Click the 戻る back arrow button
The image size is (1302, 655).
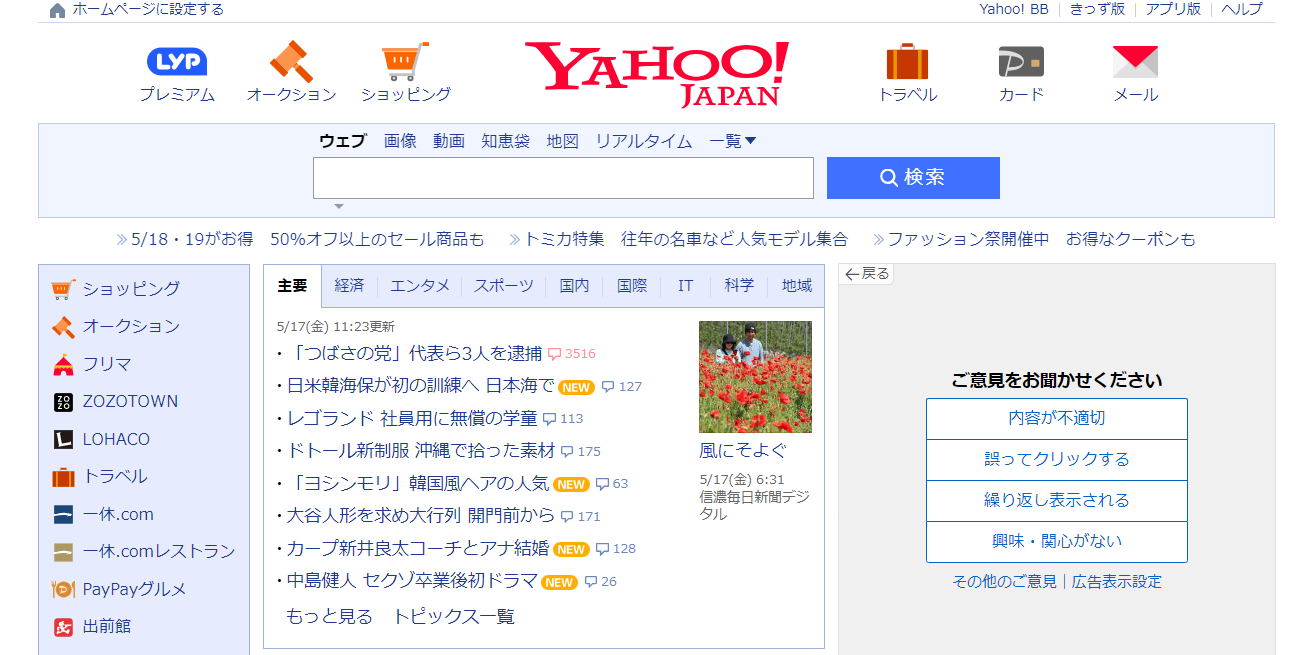point(866,273)
